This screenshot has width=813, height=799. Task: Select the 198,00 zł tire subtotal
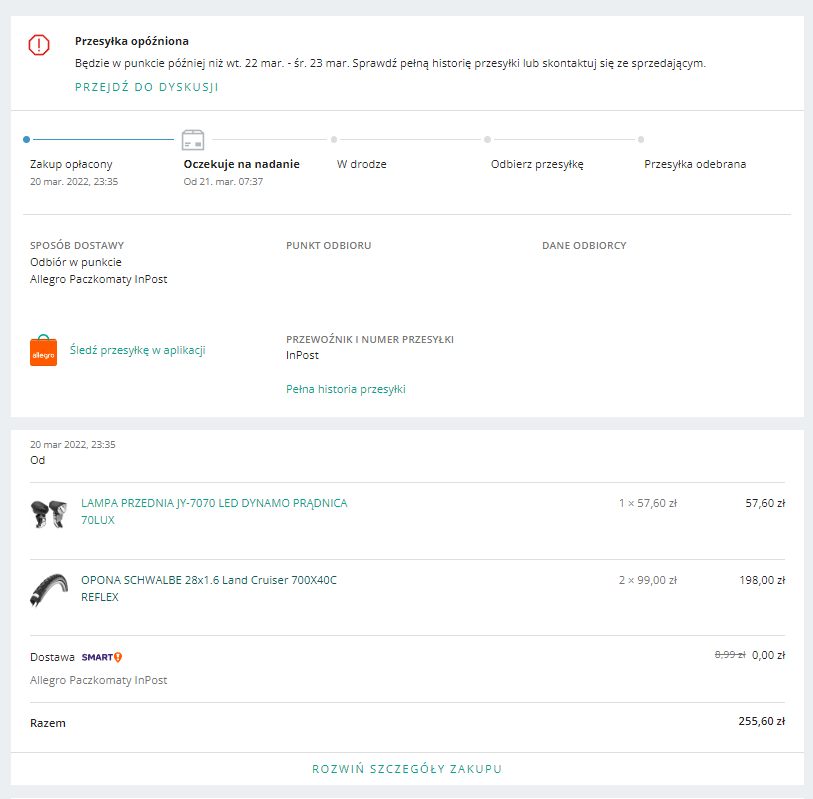click(762, 580)
